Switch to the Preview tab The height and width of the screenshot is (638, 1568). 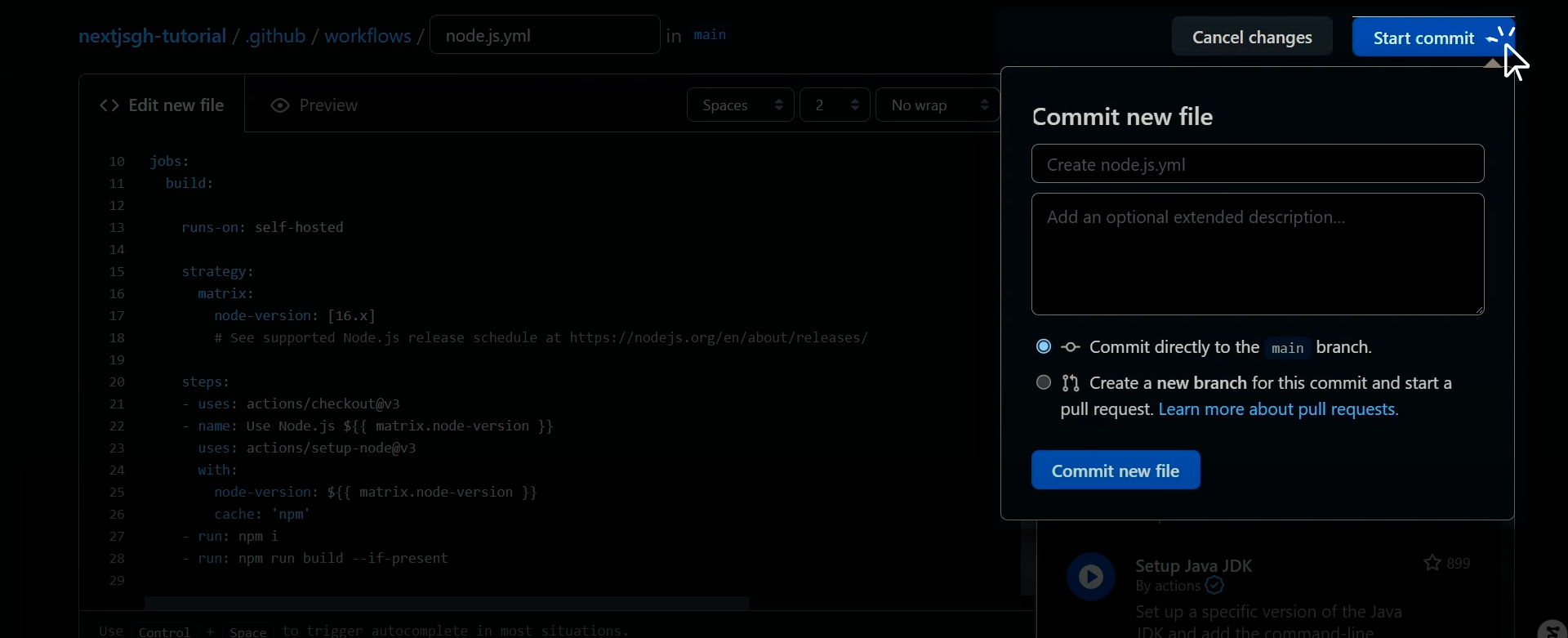(x=314, y=105)
